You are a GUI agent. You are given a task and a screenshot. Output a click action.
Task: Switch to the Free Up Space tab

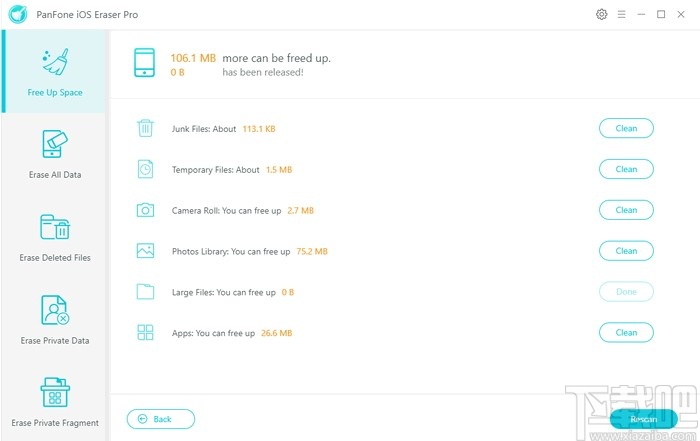tap(55, 71)
